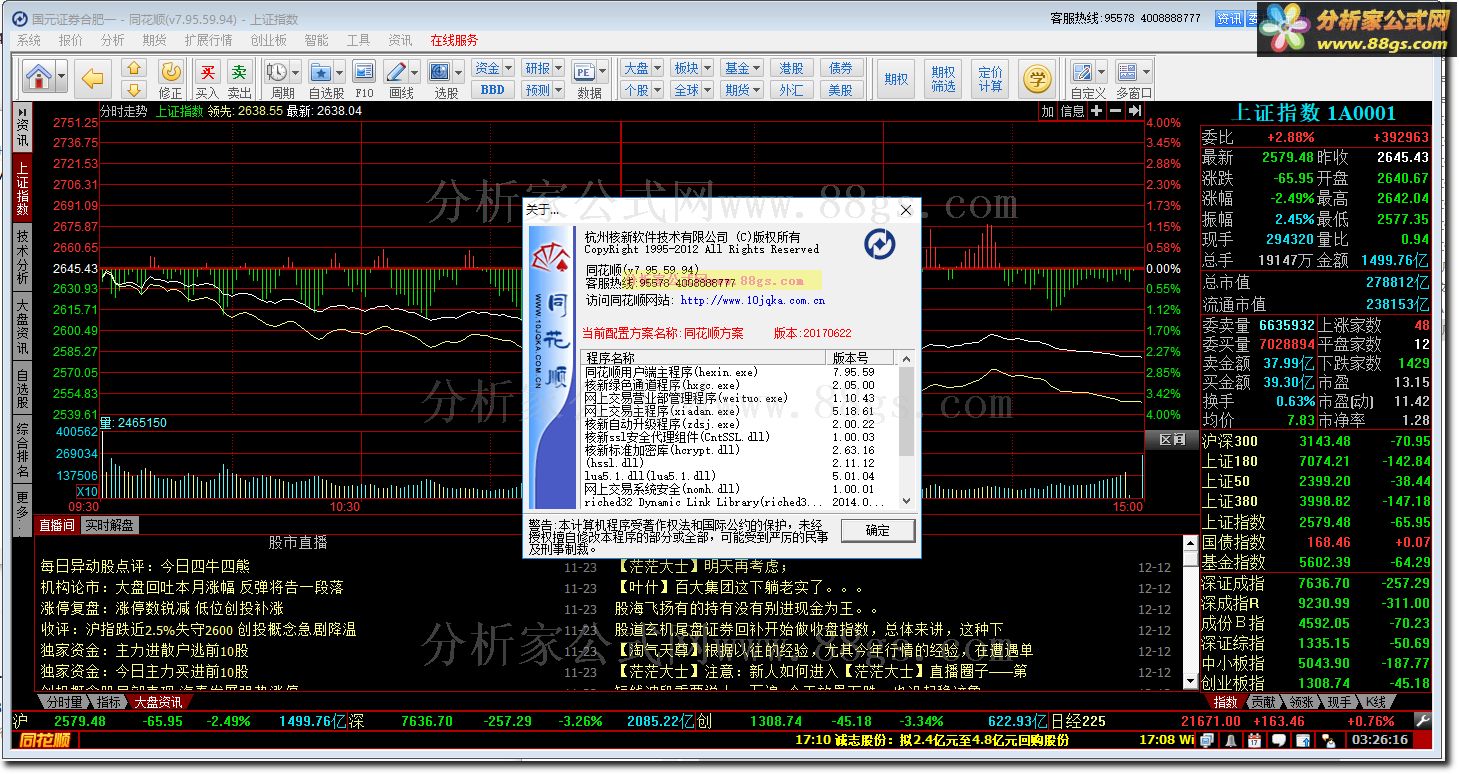
Task: Switch to the 实时解盘 tab
Action: tap(109, 525)
